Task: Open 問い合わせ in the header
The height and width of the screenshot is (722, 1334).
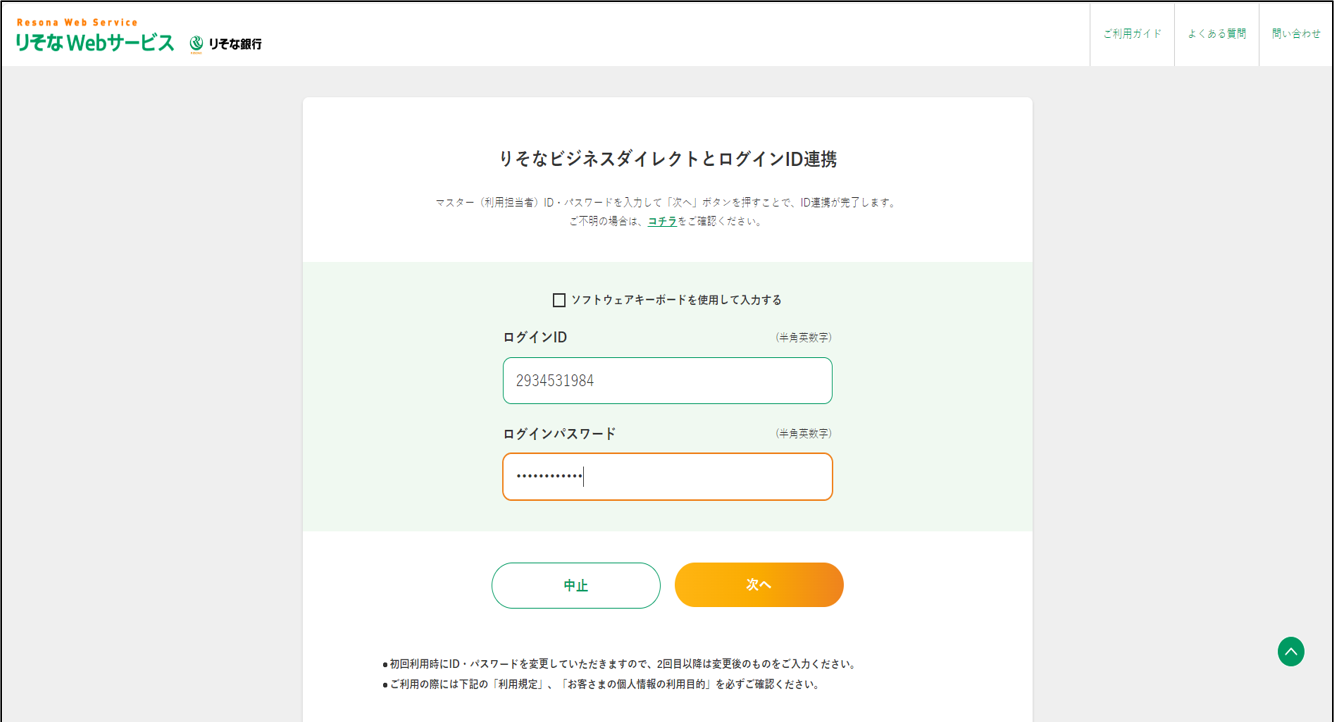Action: pyautogui.click(x=1296, y=34)
